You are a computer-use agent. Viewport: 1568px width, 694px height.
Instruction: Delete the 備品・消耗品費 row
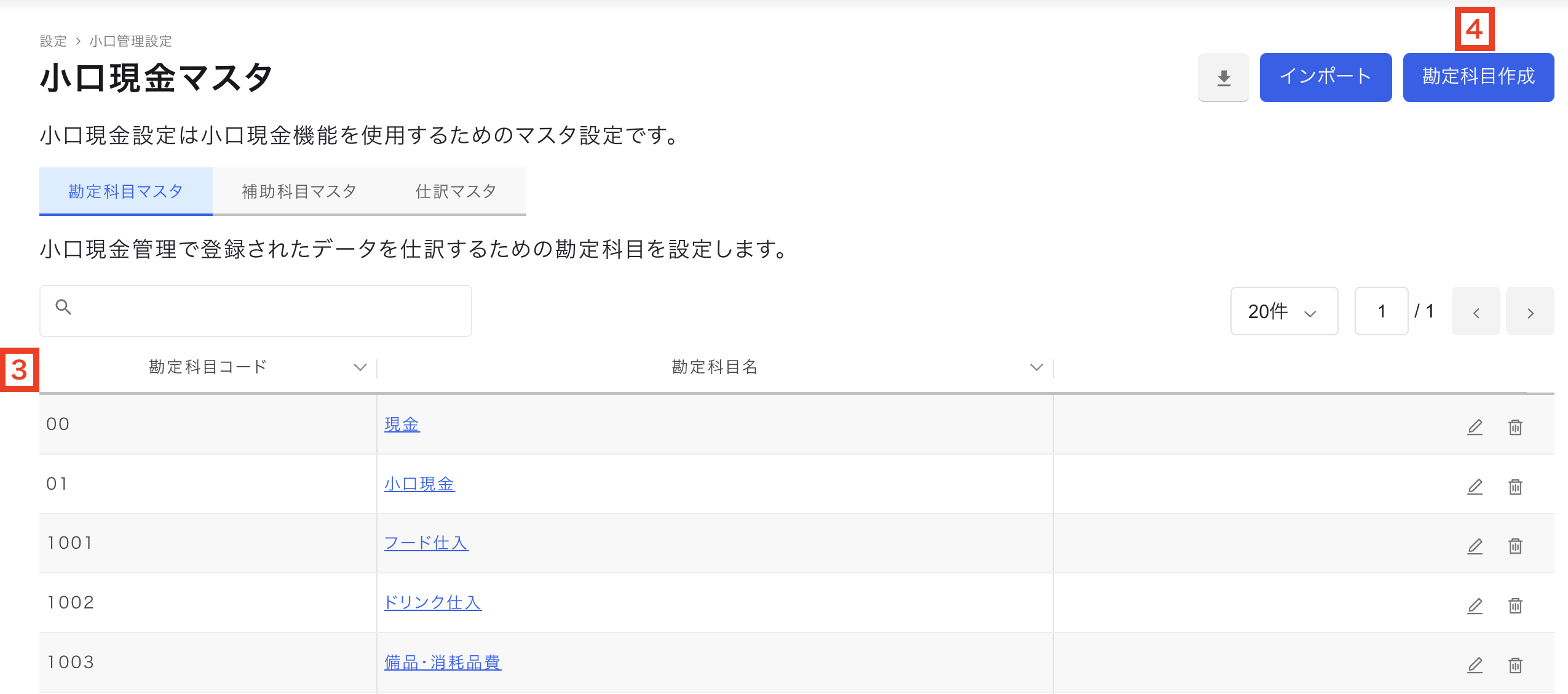[x=1515, y=665]
